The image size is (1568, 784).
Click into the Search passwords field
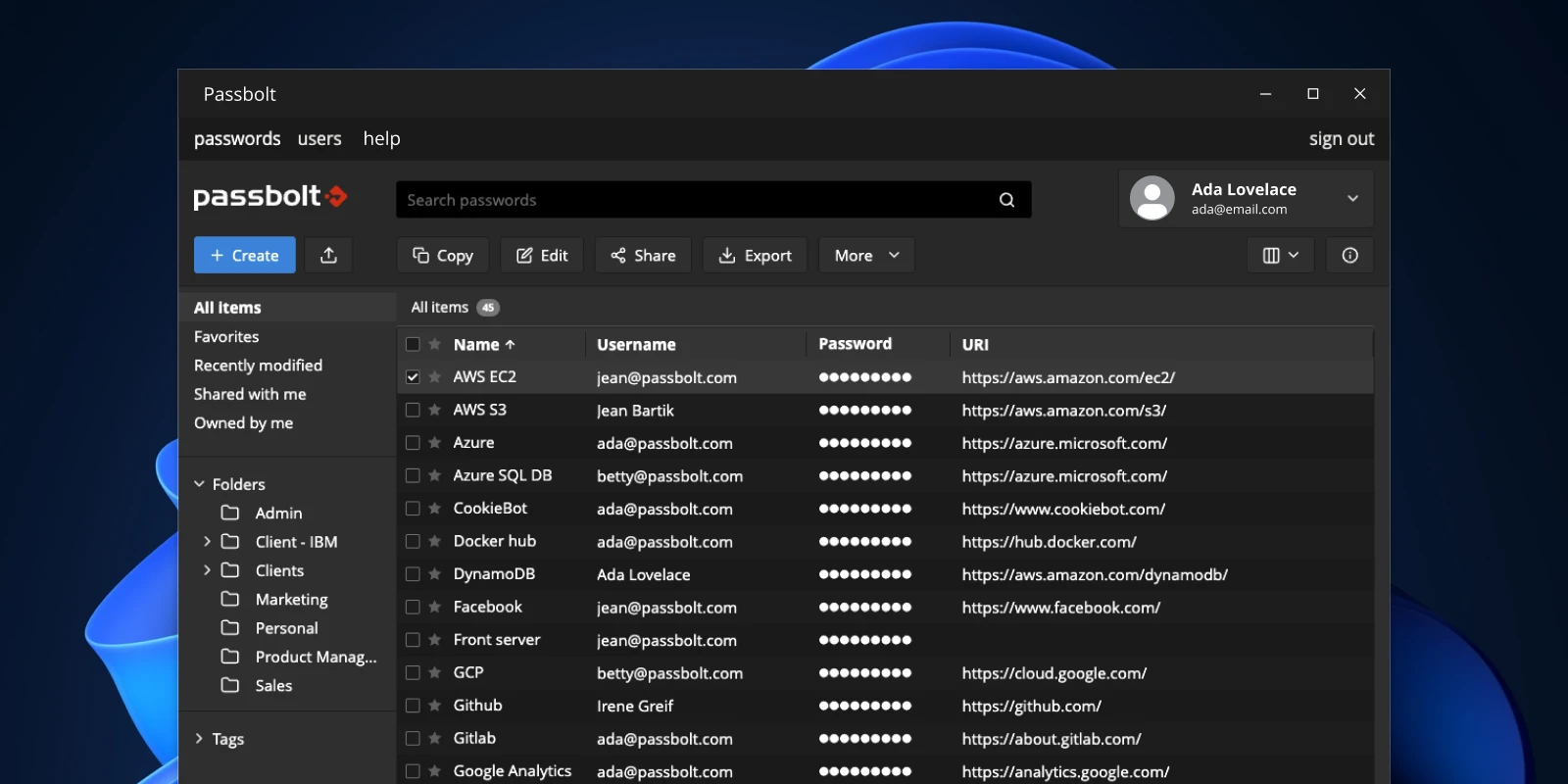click(x=713, y=200)
